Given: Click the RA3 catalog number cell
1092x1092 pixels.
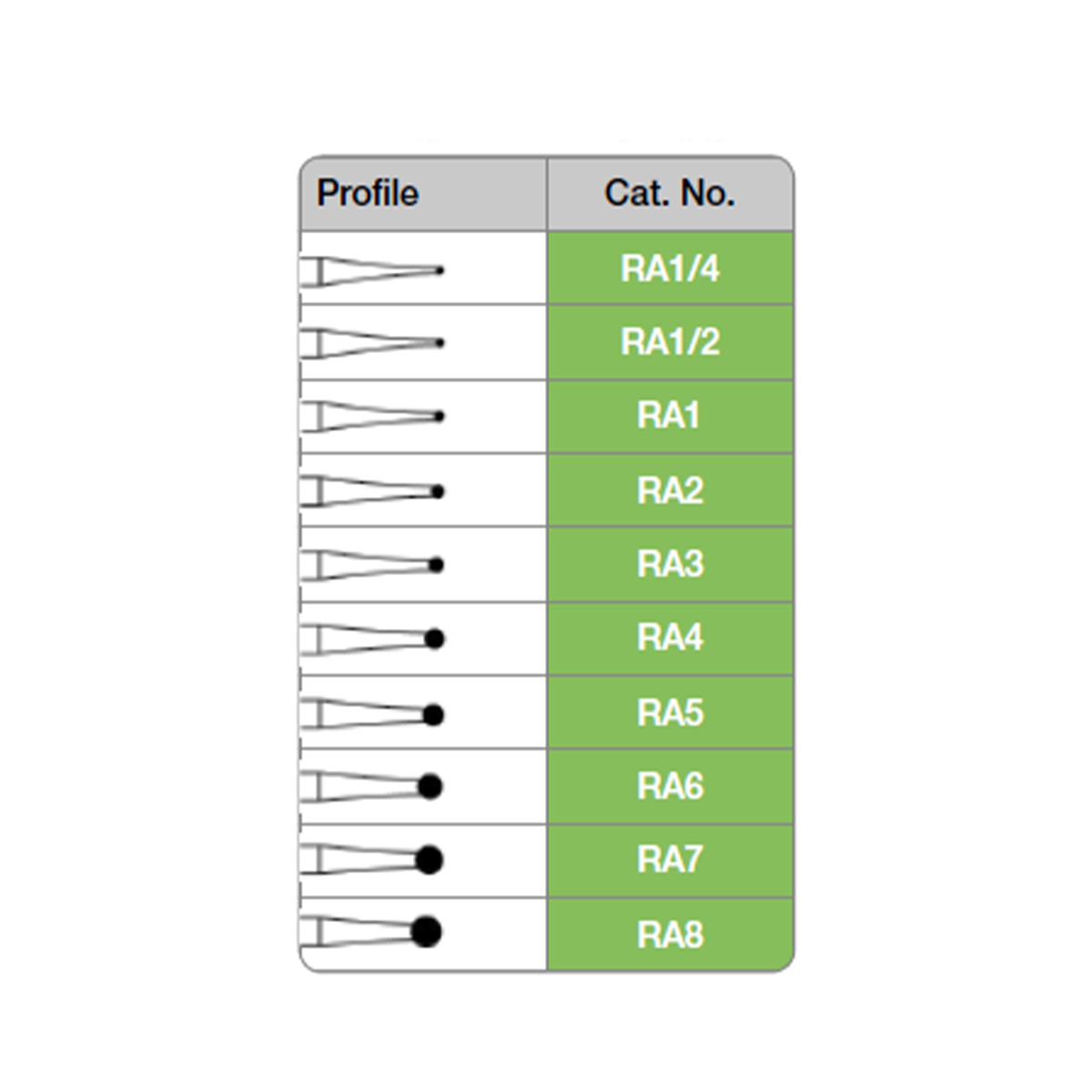Looking at the screenshot, I should point(670,564).
